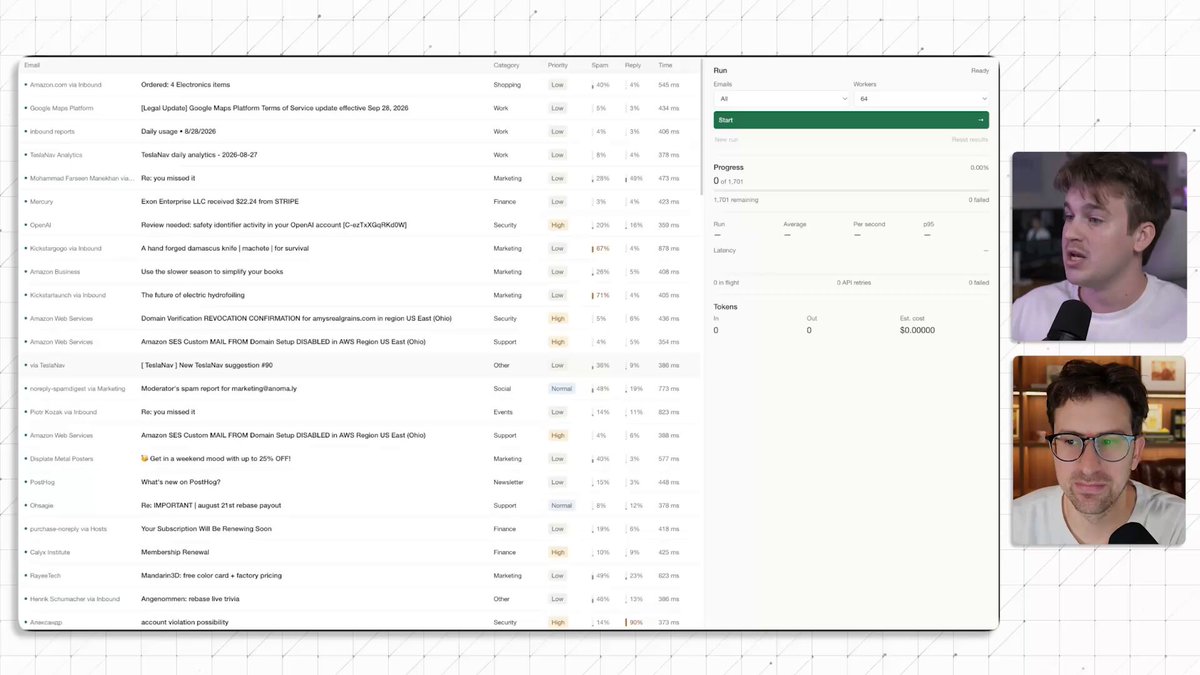The image size is (1200, 675).
Task: Click the 67% spam value for Kickstartergogo
Action: [x=602, y=248]
